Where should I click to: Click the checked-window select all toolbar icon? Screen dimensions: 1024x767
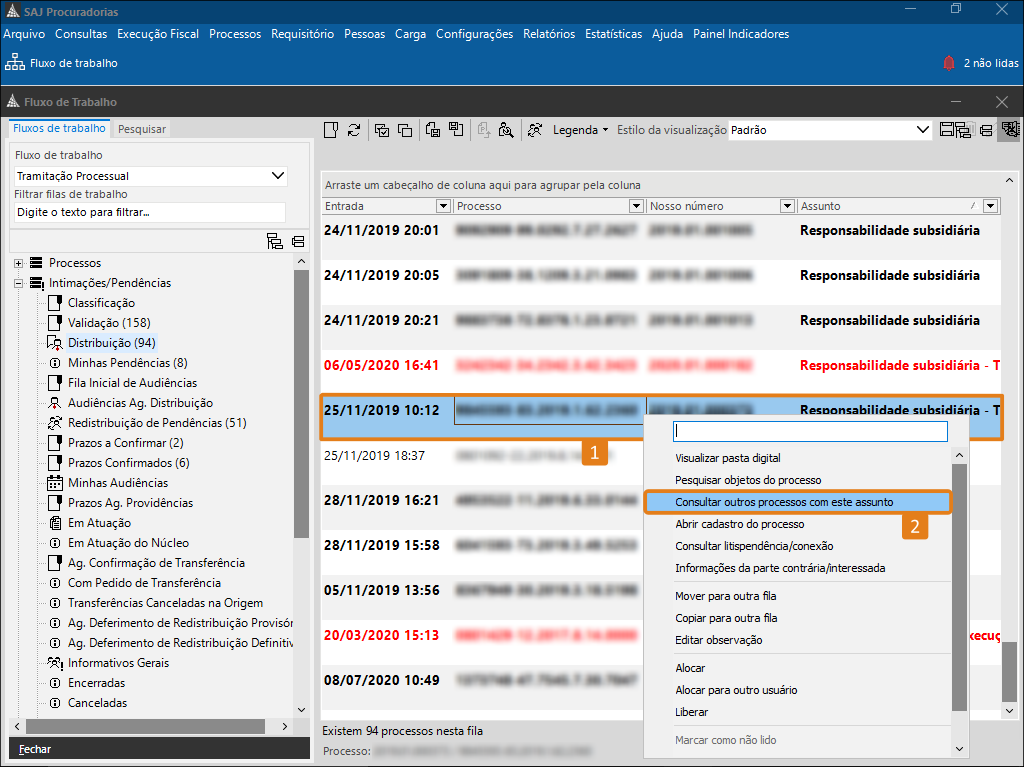[x=381, y=130]
